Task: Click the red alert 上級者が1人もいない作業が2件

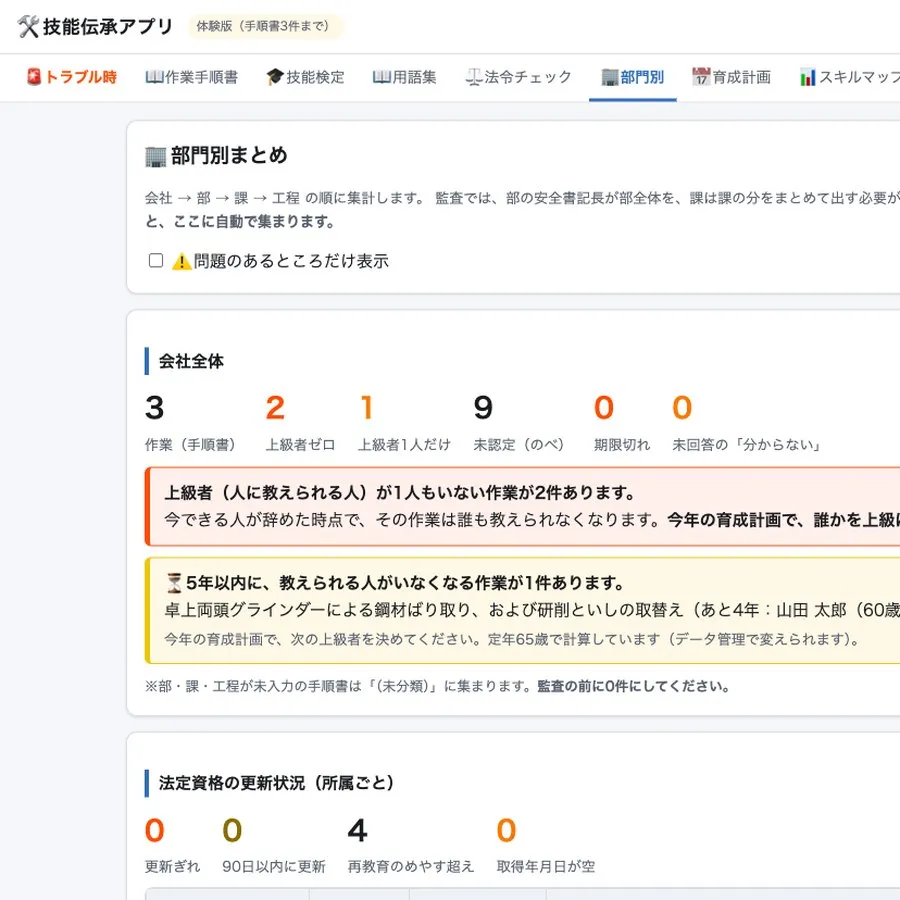Action: 522,506
